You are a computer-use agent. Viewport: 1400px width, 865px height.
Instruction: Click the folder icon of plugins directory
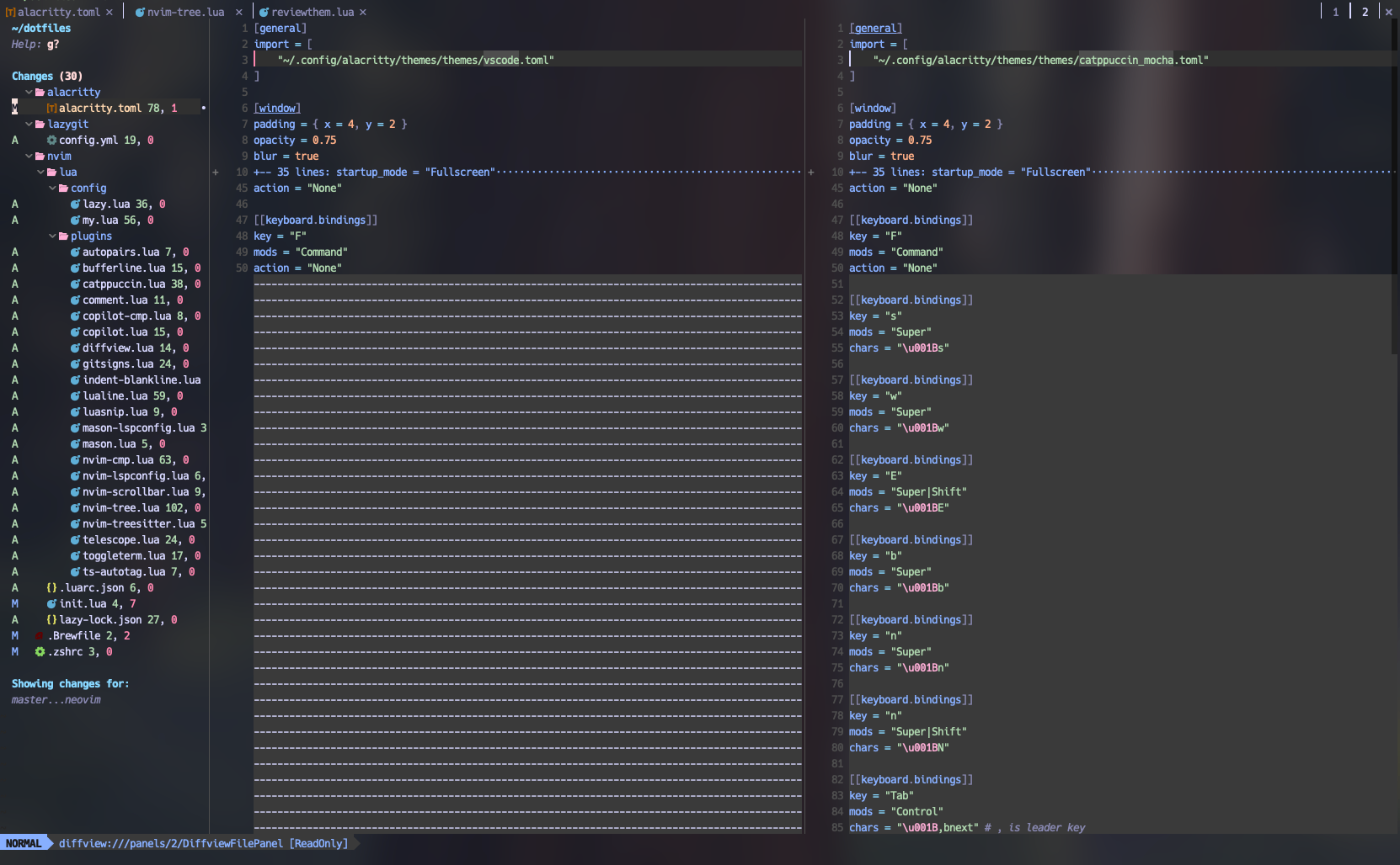63,236
